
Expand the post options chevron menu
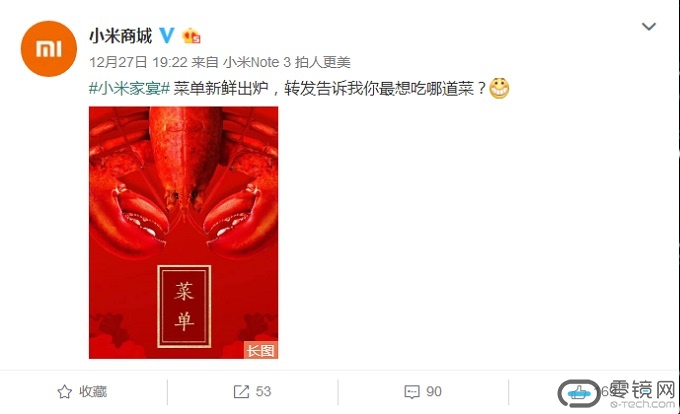(649, 26)
